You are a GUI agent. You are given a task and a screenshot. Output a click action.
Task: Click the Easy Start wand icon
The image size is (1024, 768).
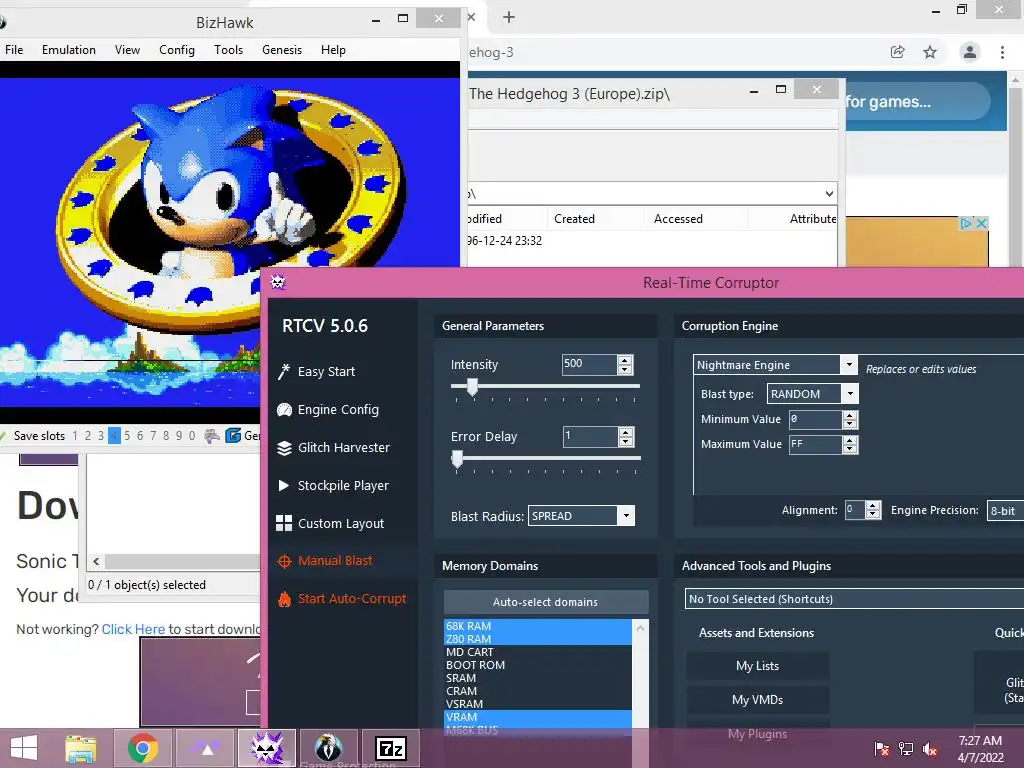(x=283, y=372)
